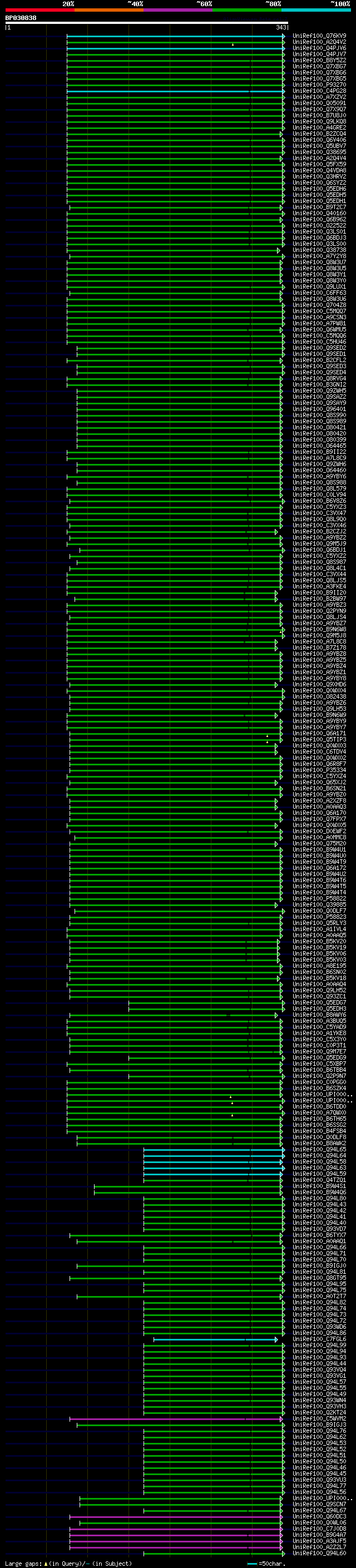The image size is (356, 1568).
Task: Click the cyan alignment bar for C7FGL6
Action: coord(215,1340)
